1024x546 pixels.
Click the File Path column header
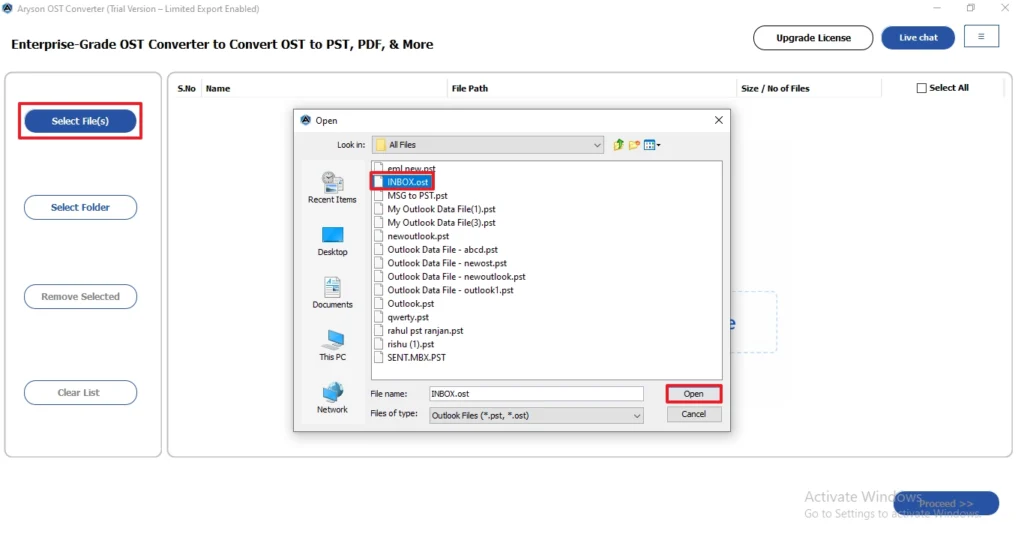[x=470, y=88]
